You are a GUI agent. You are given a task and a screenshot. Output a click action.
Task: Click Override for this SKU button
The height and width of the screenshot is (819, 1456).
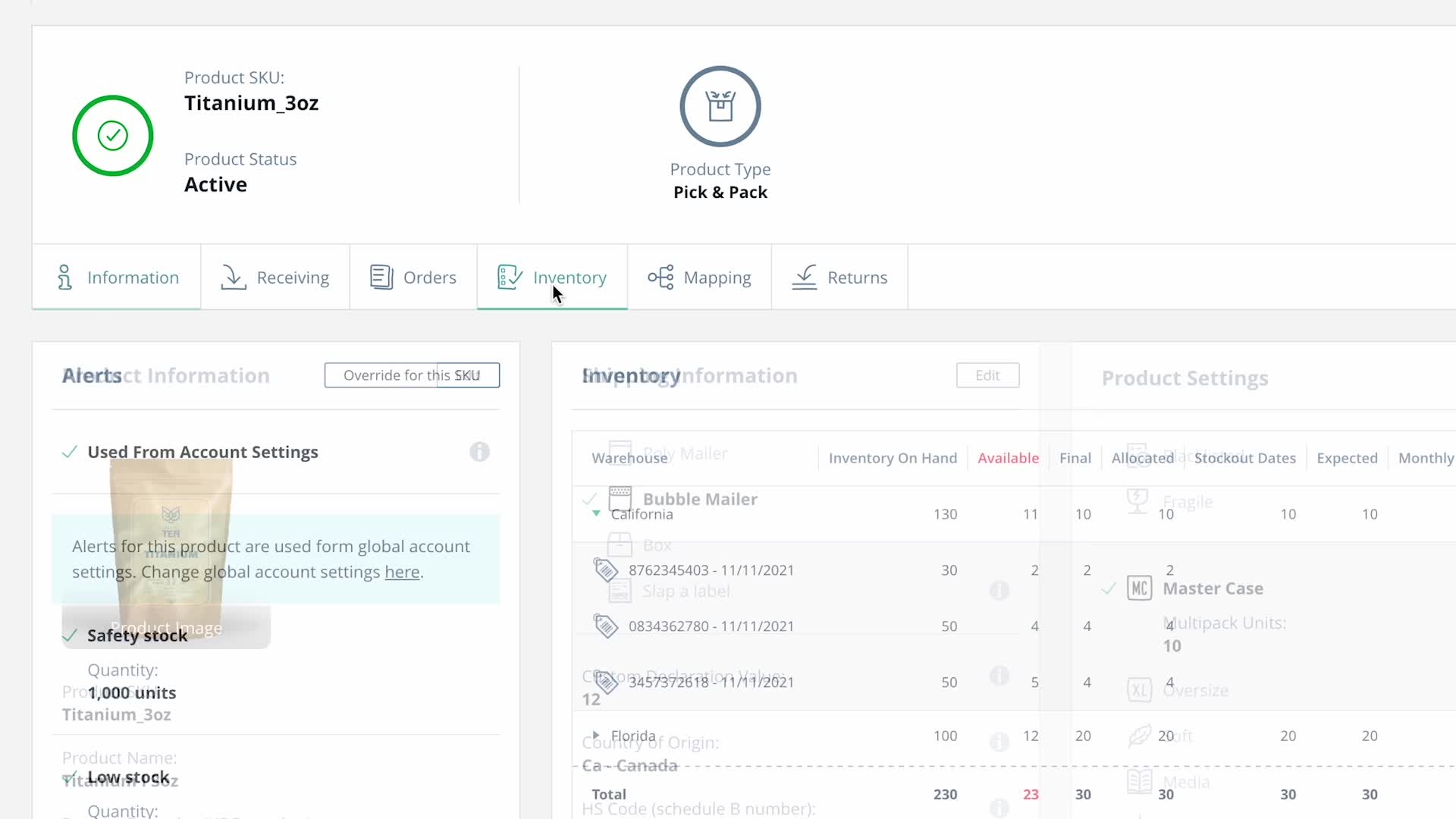coord(412,375)
